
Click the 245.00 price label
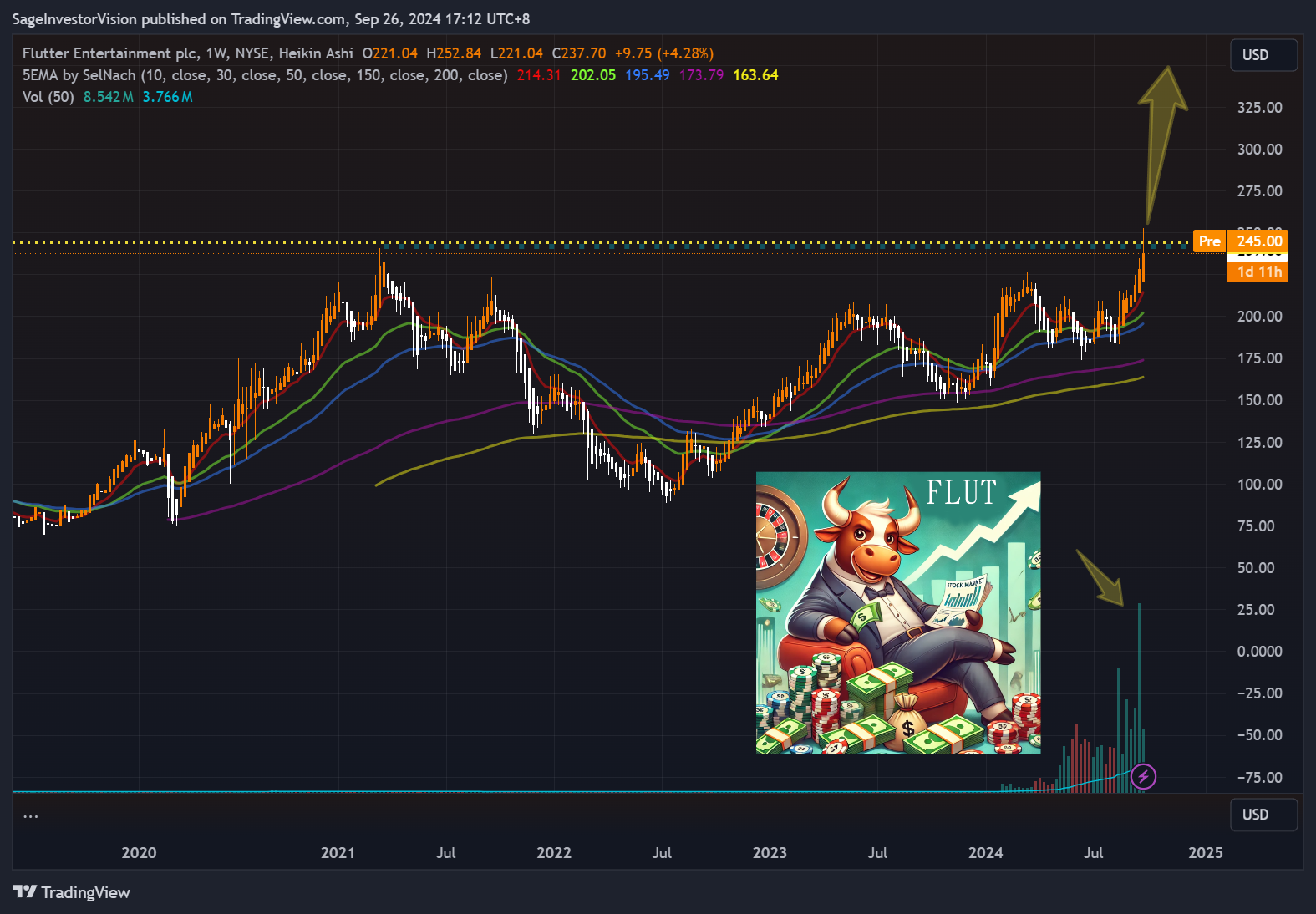[1258, 241]
